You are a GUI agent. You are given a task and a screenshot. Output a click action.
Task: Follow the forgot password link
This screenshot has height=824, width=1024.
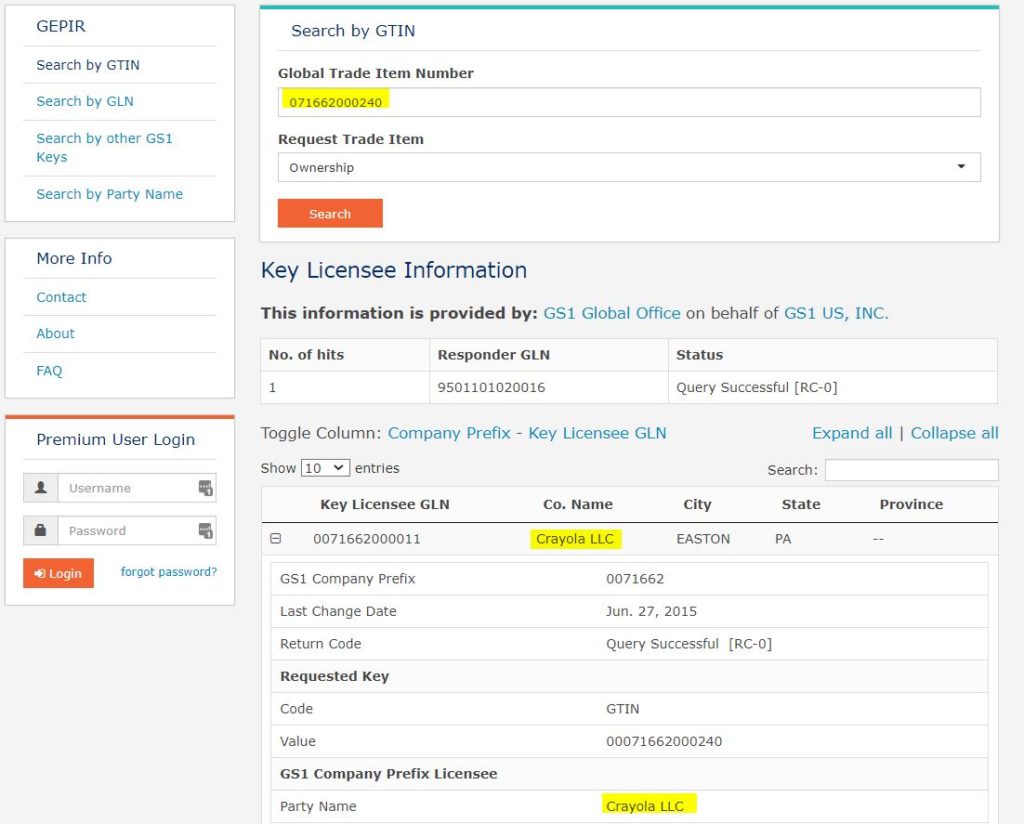(168, 572)
